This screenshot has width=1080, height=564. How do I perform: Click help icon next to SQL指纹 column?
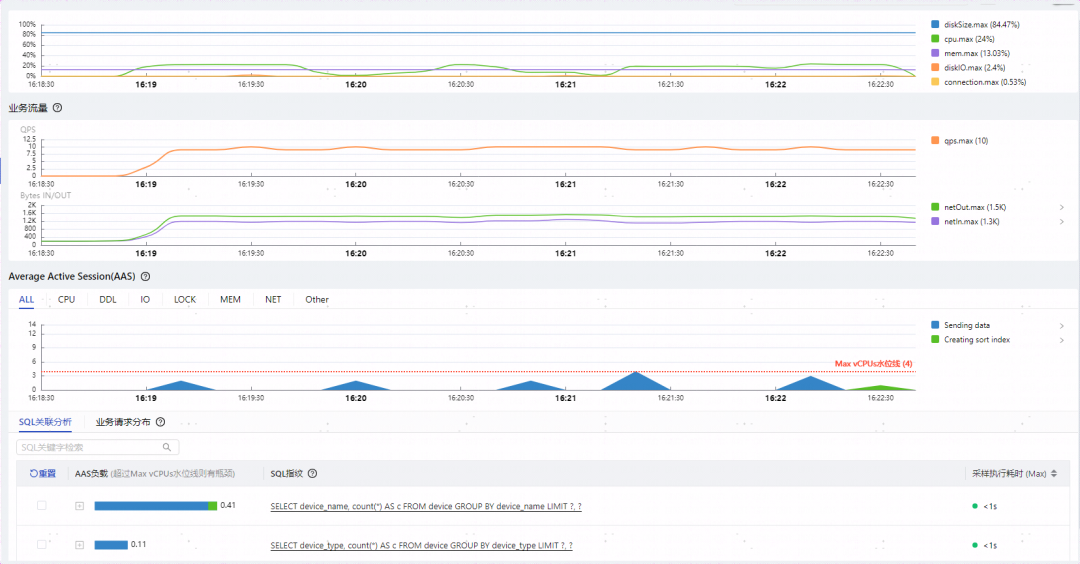coord(313,474)
